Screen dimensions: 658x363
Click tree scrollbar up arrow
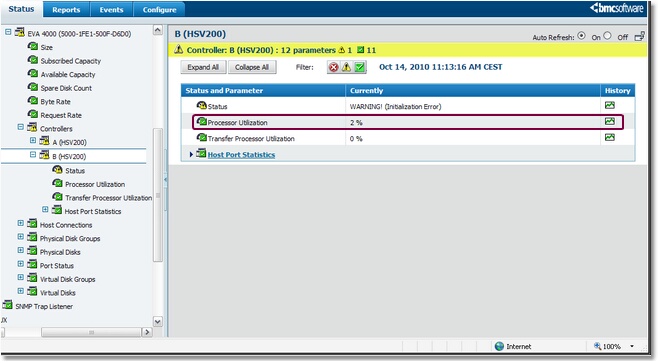click(x=158, y=30)
